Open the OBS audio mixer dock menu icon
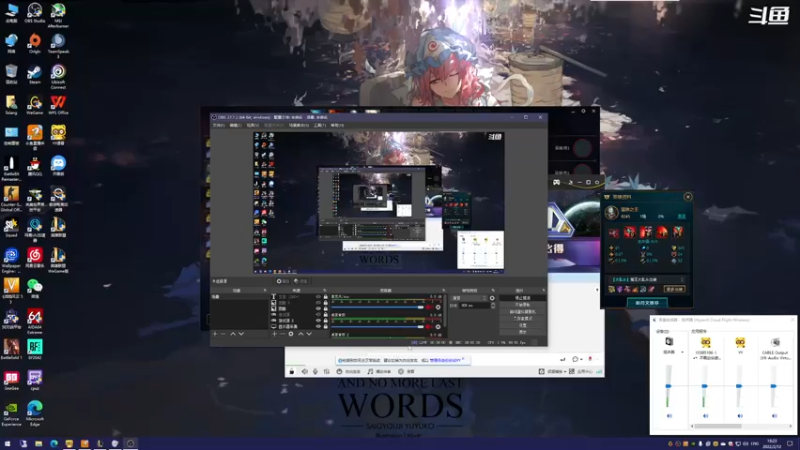The image size is (800, 450). (x=443, y=290)
